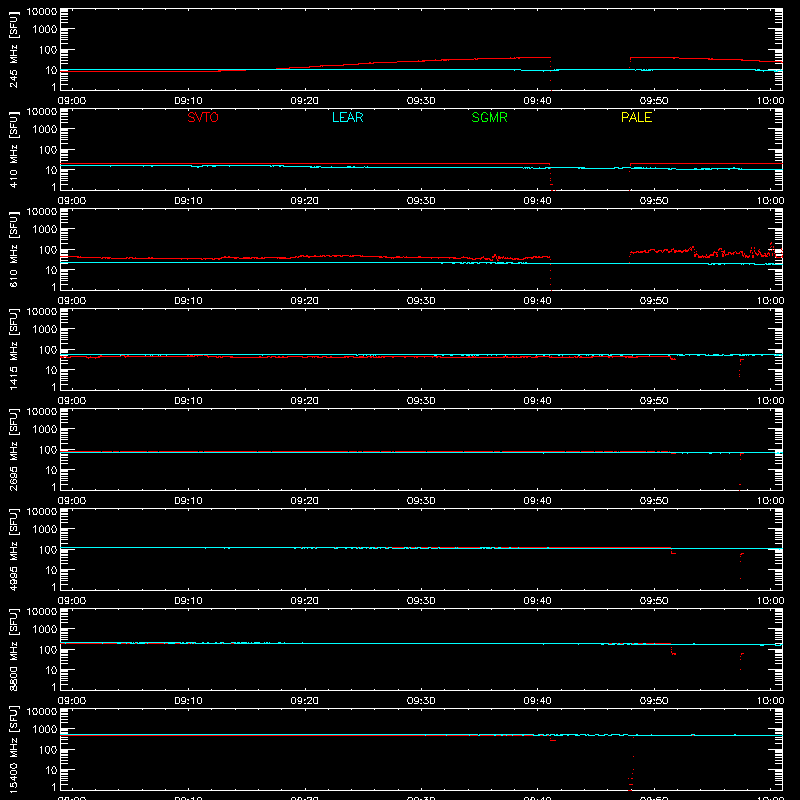The width and height of the screenshot is (800, 800).
Task: Select the '15400 MHz [SFU]' axis title
Action: (x=14, y=749)
